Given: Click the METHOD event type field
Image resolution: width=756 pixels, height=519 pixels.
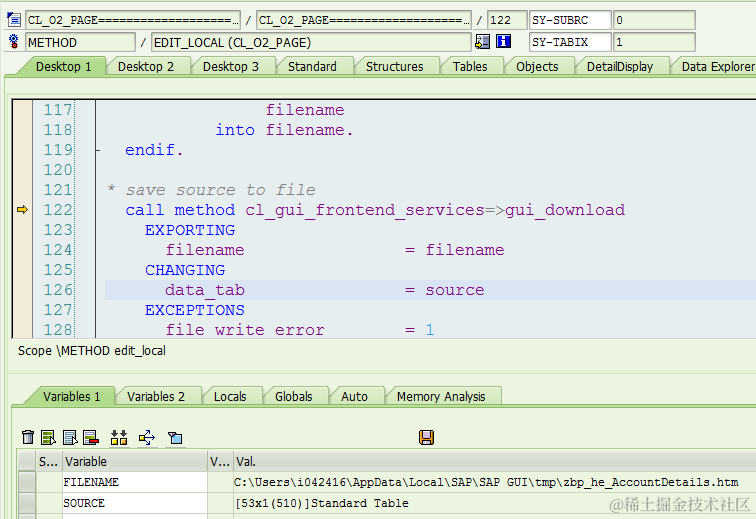Looking at the screenshot, I should [80, 42].
